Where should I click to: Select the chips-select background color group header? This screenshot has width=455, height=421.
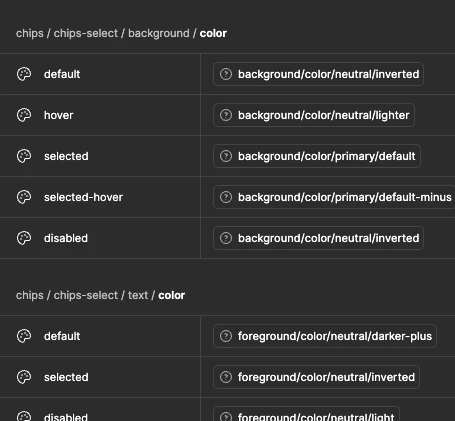tap(121, 33)
